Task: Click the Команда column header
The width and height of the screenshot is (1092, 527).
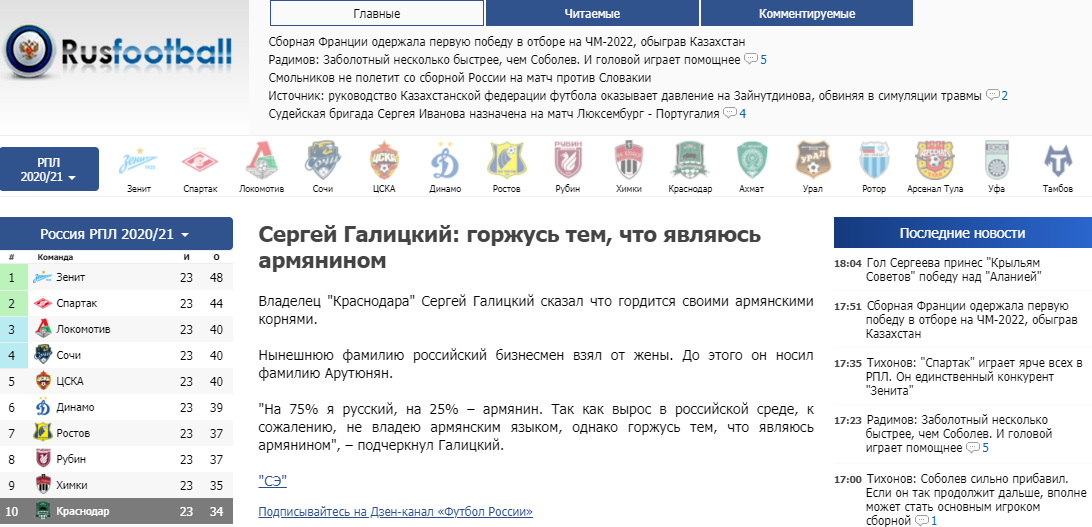Action: [x=55, y=258]
